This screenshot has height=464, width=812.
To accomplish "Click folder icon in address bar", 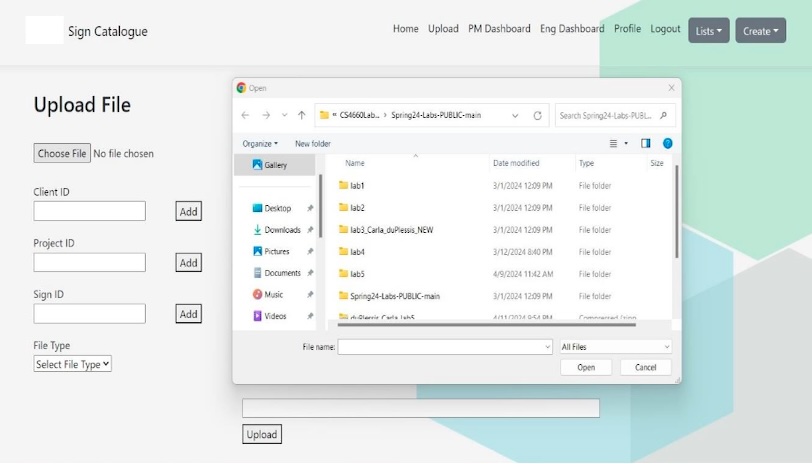I will (324, 115).
